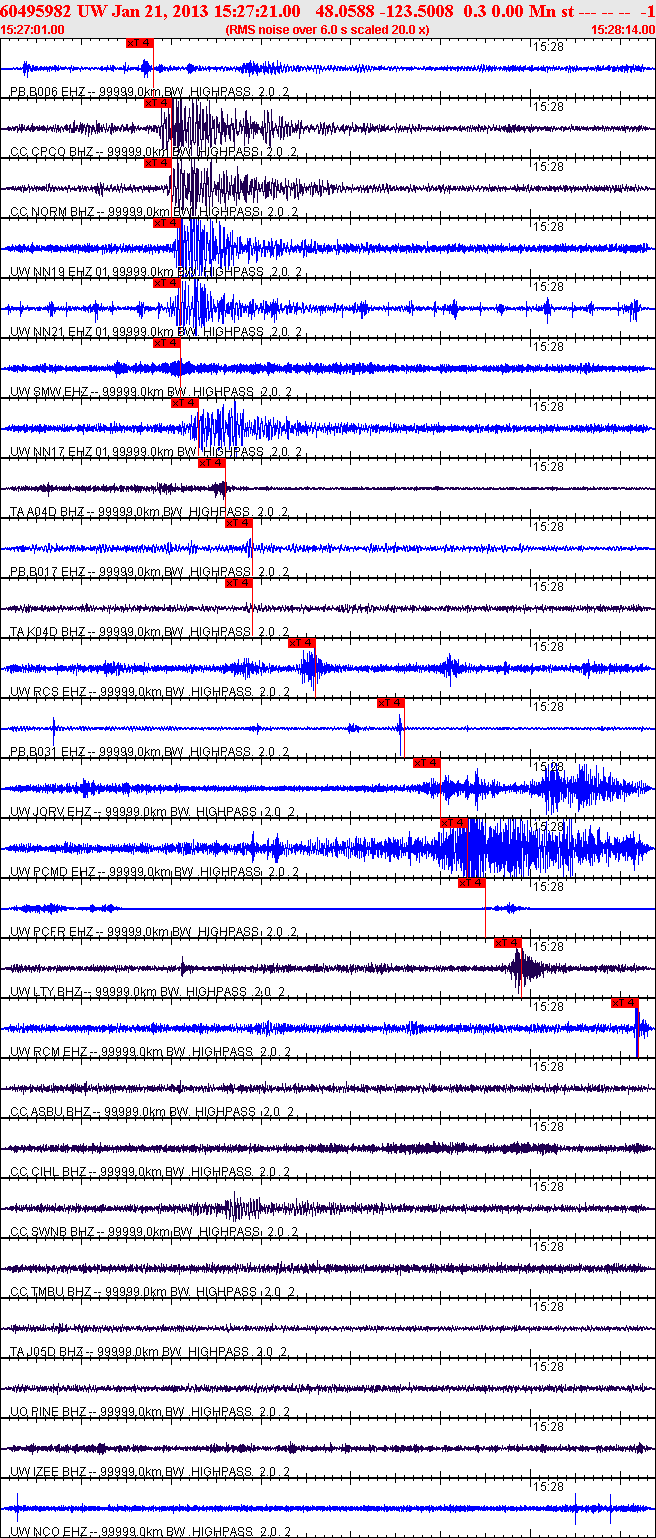This screenshot has width=656, height=1538.
Task: Click the pick marker on PB B017 trace
Action: coord(239,523)
